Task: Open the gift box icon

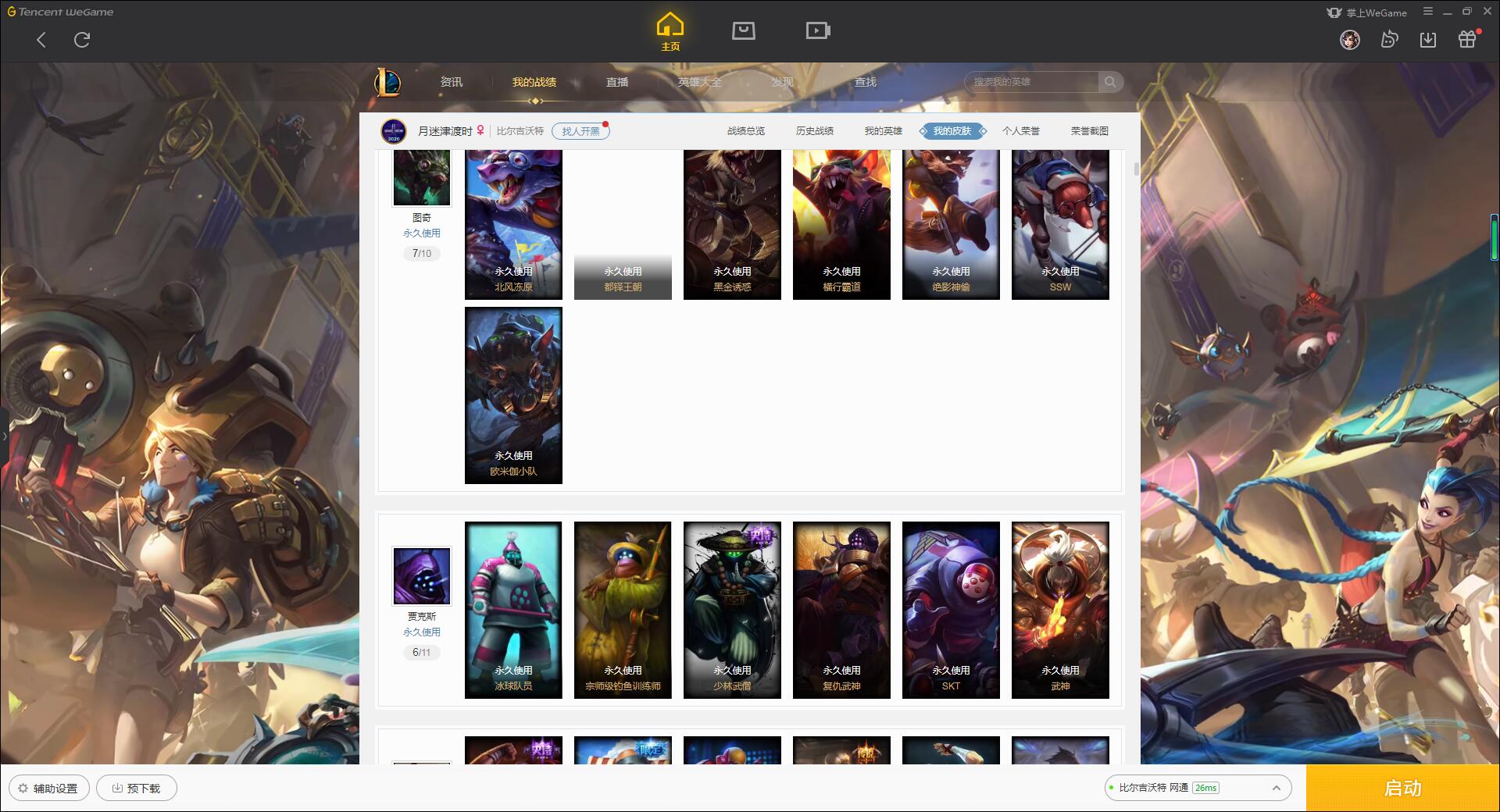Action: [x=1467, y=39]
